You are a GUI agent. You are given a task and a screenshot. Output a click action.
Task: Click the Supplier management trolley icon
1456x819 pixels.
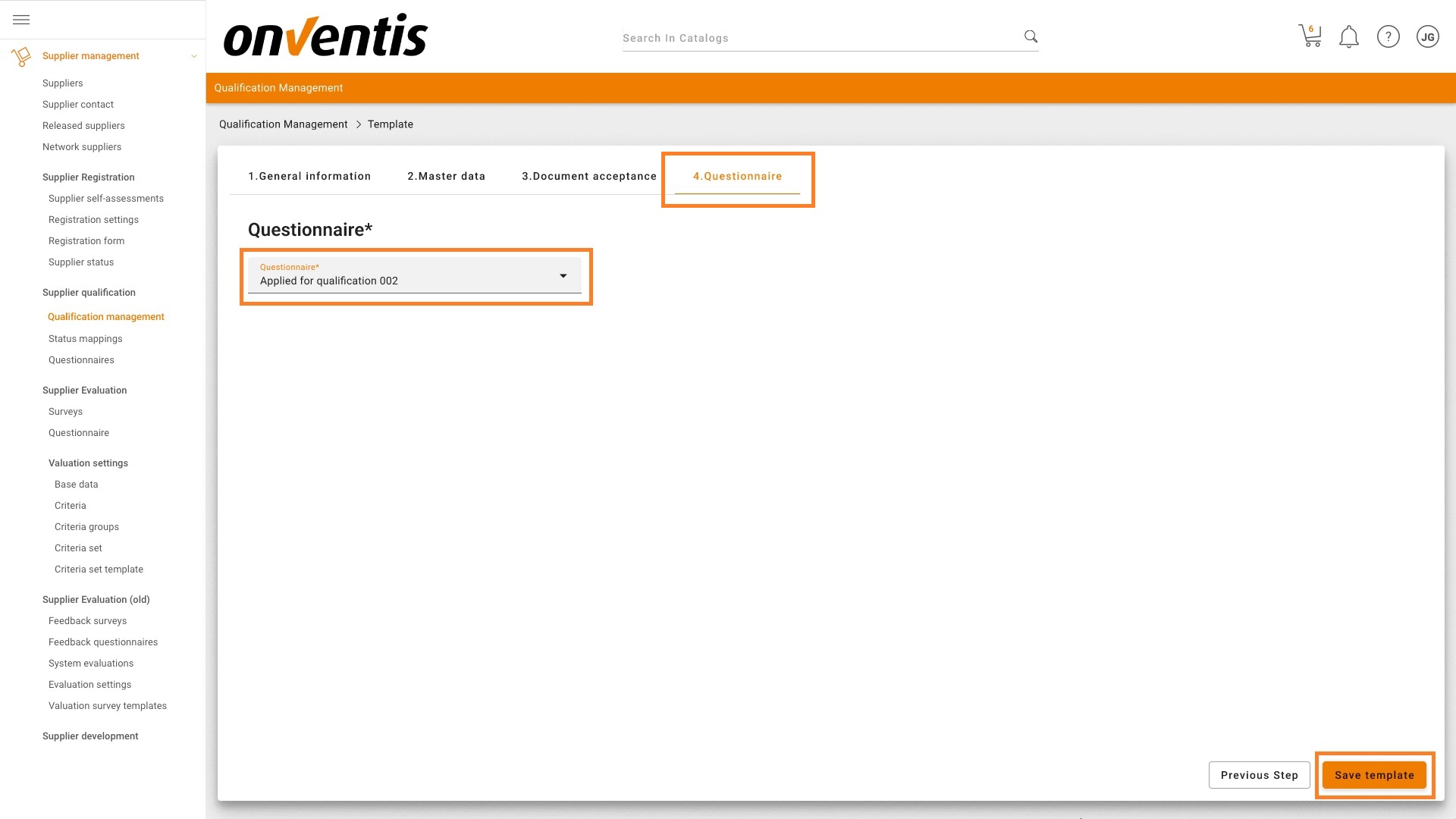point(21,56)
